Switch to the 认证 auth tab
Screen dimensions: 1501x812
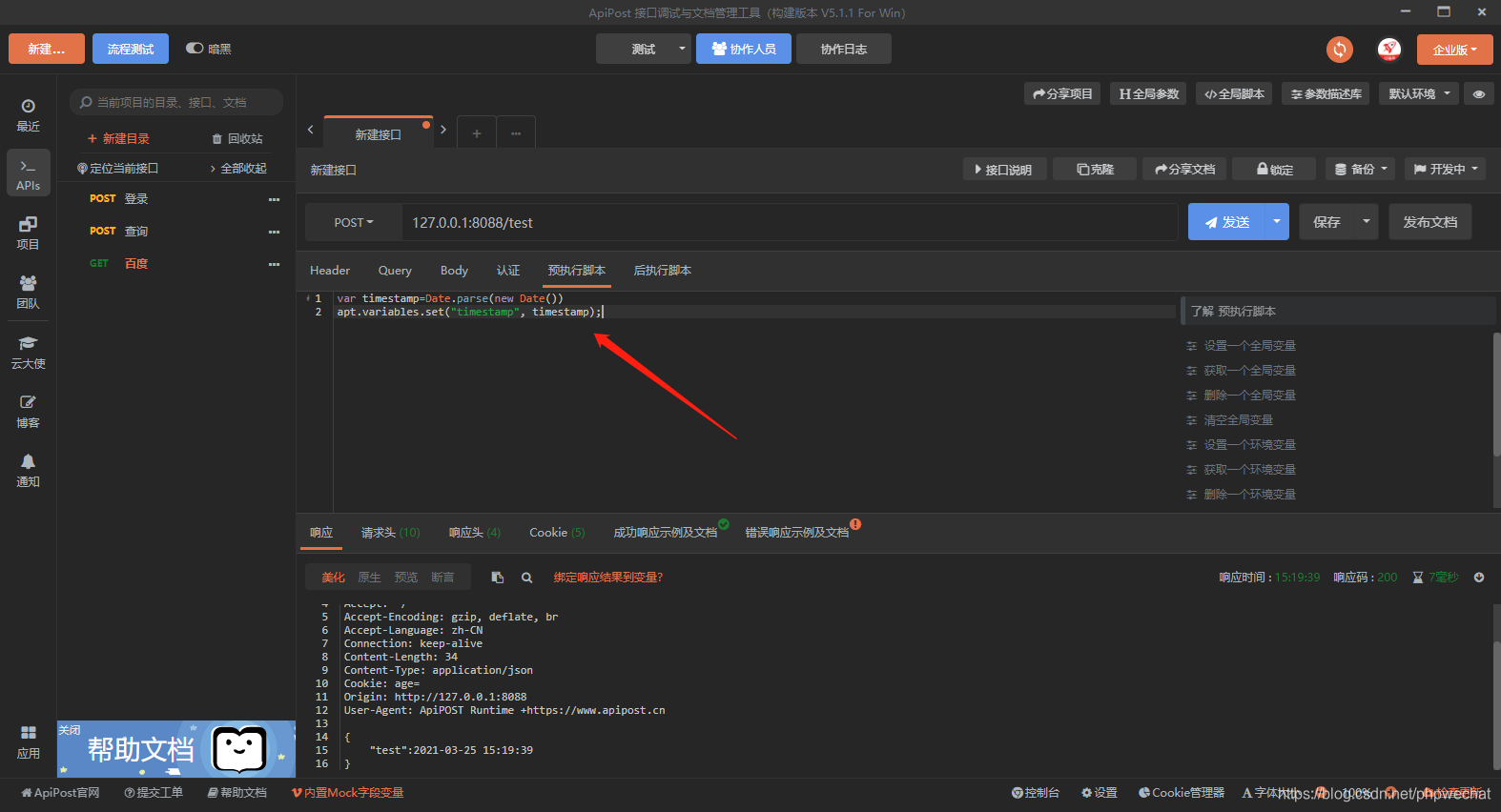(508, 271)
